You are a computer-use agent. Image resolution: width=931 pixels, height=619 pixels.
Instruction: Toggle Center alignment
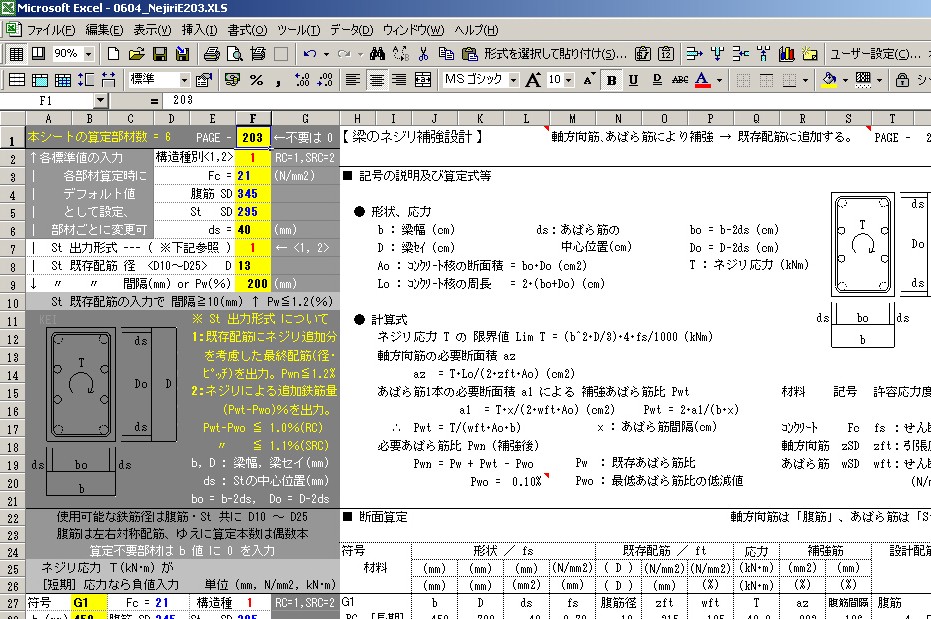376,80
